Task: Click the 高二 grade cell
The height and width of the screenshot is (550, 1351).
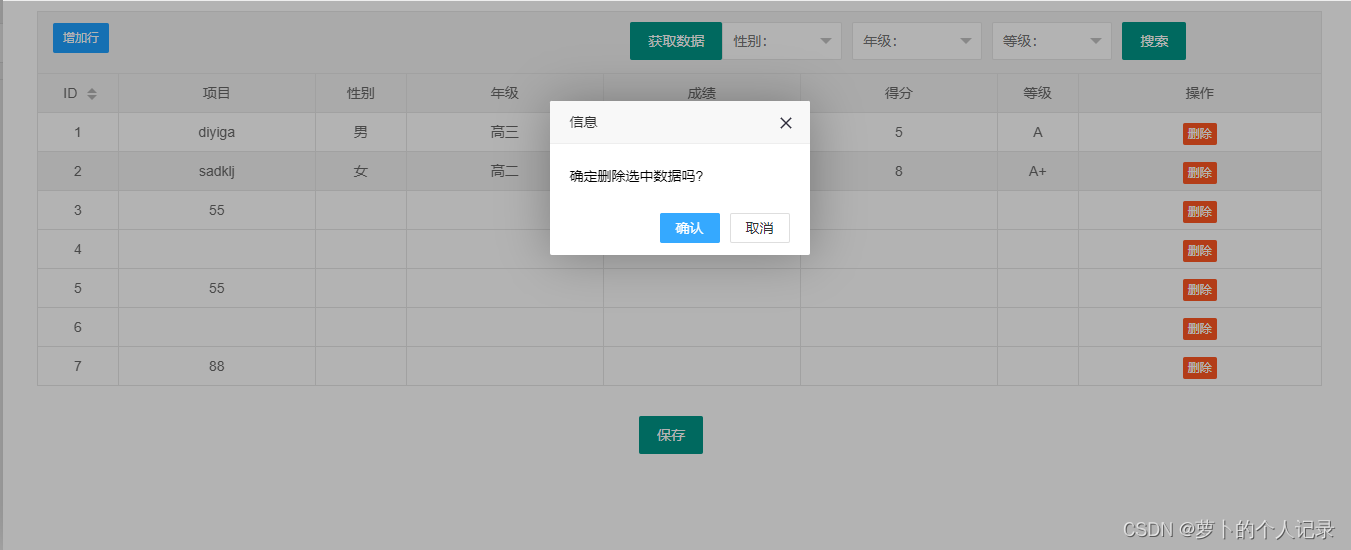Action: pos(505,171)
